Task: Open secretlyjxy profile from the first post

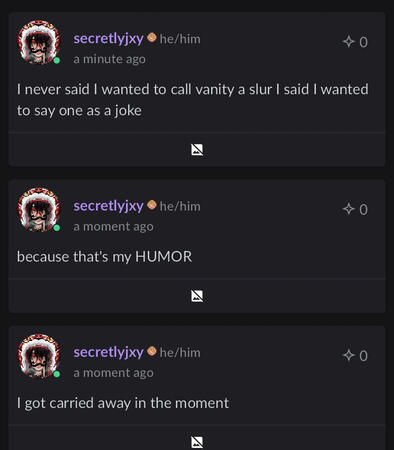Action: coord(109,39)
